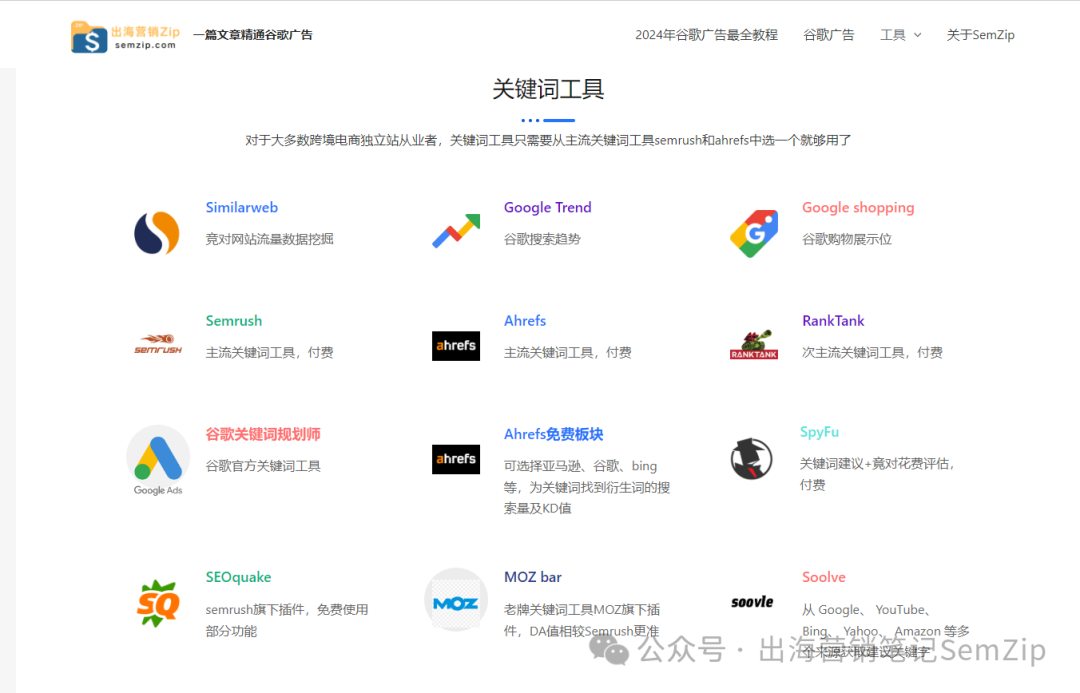The width and height of the screenshot is (1080, 693).
Task: Open the Ahrefs免费板块 link
Action: coord(554,435)
